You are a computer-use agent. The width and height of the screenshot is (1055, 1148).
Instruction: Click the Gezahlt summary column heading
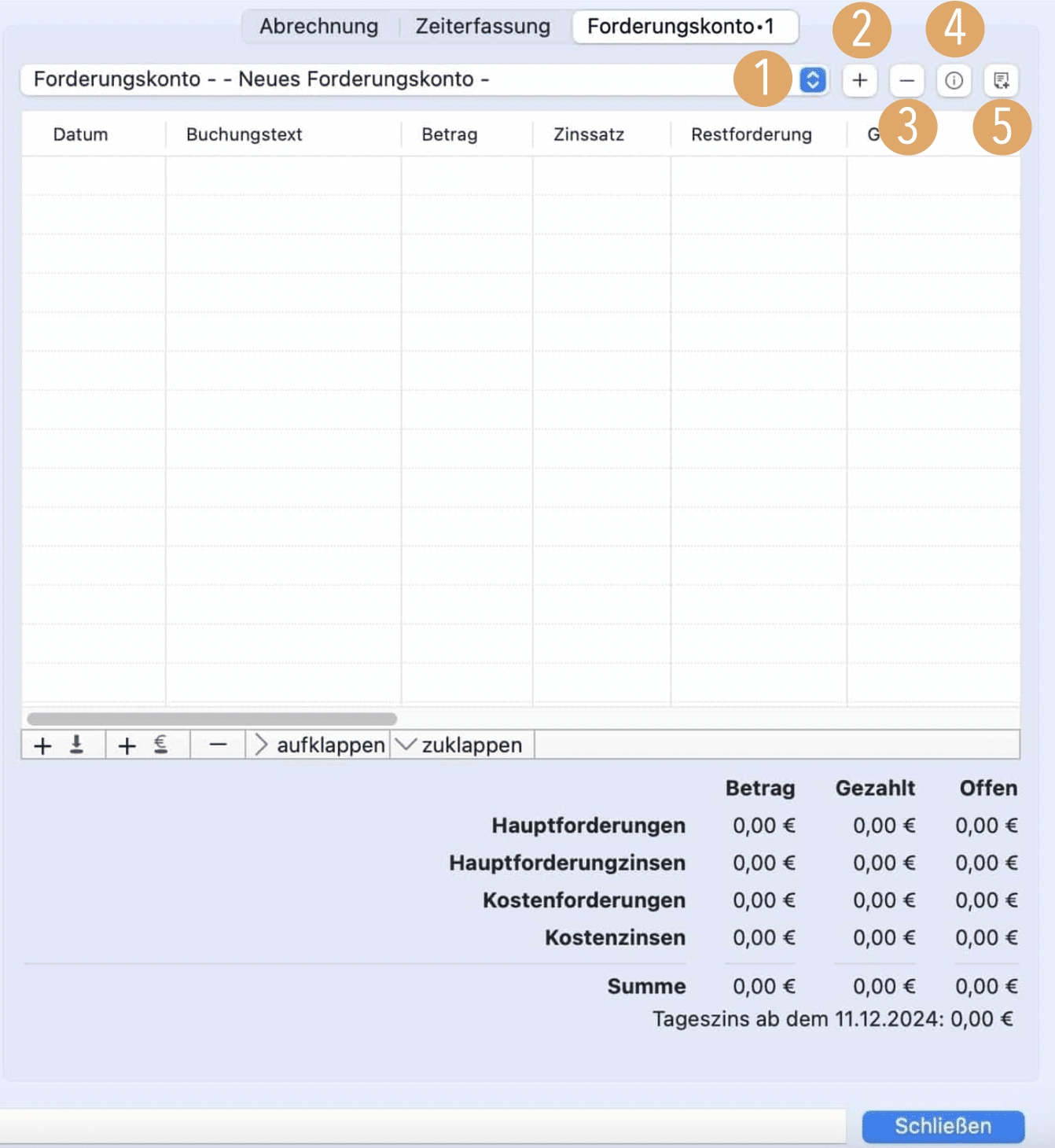point(875,788)
